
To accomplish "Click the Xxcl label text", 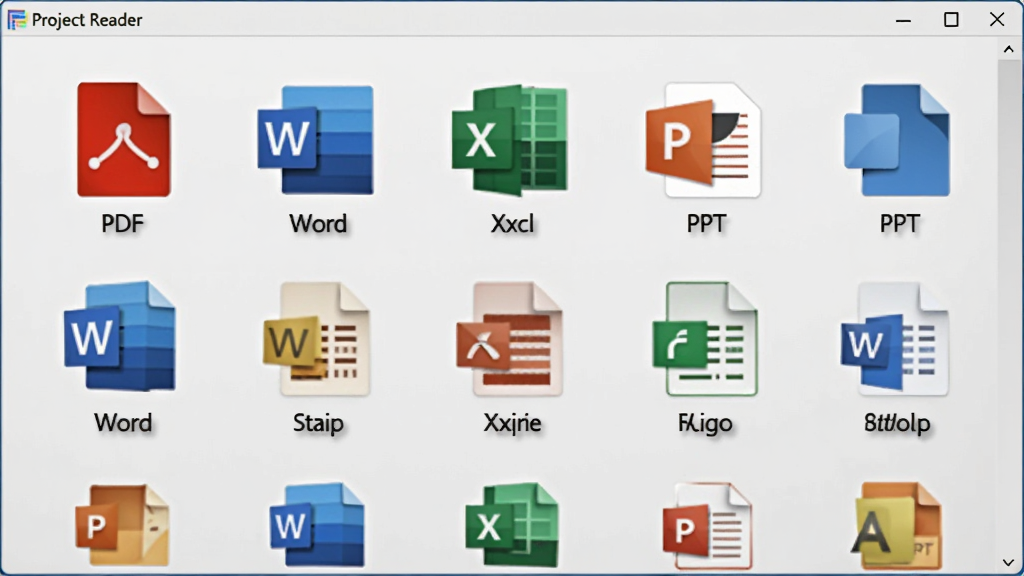I will (x=513, y=224).
